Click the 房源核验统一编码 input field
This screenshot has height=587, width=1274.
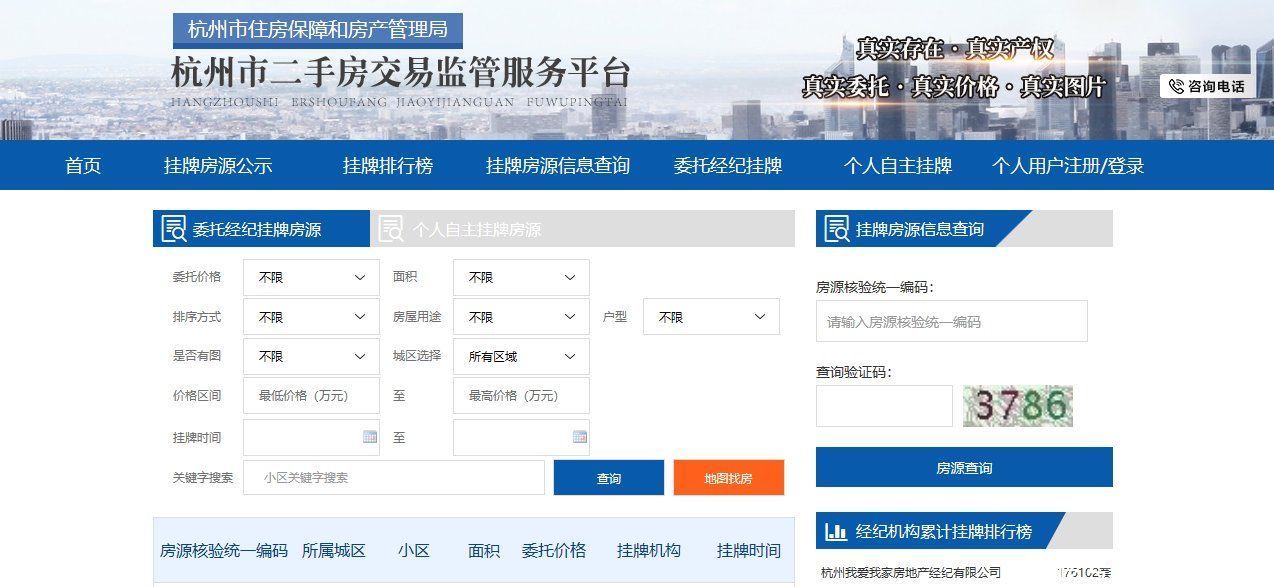pos(950,321)
